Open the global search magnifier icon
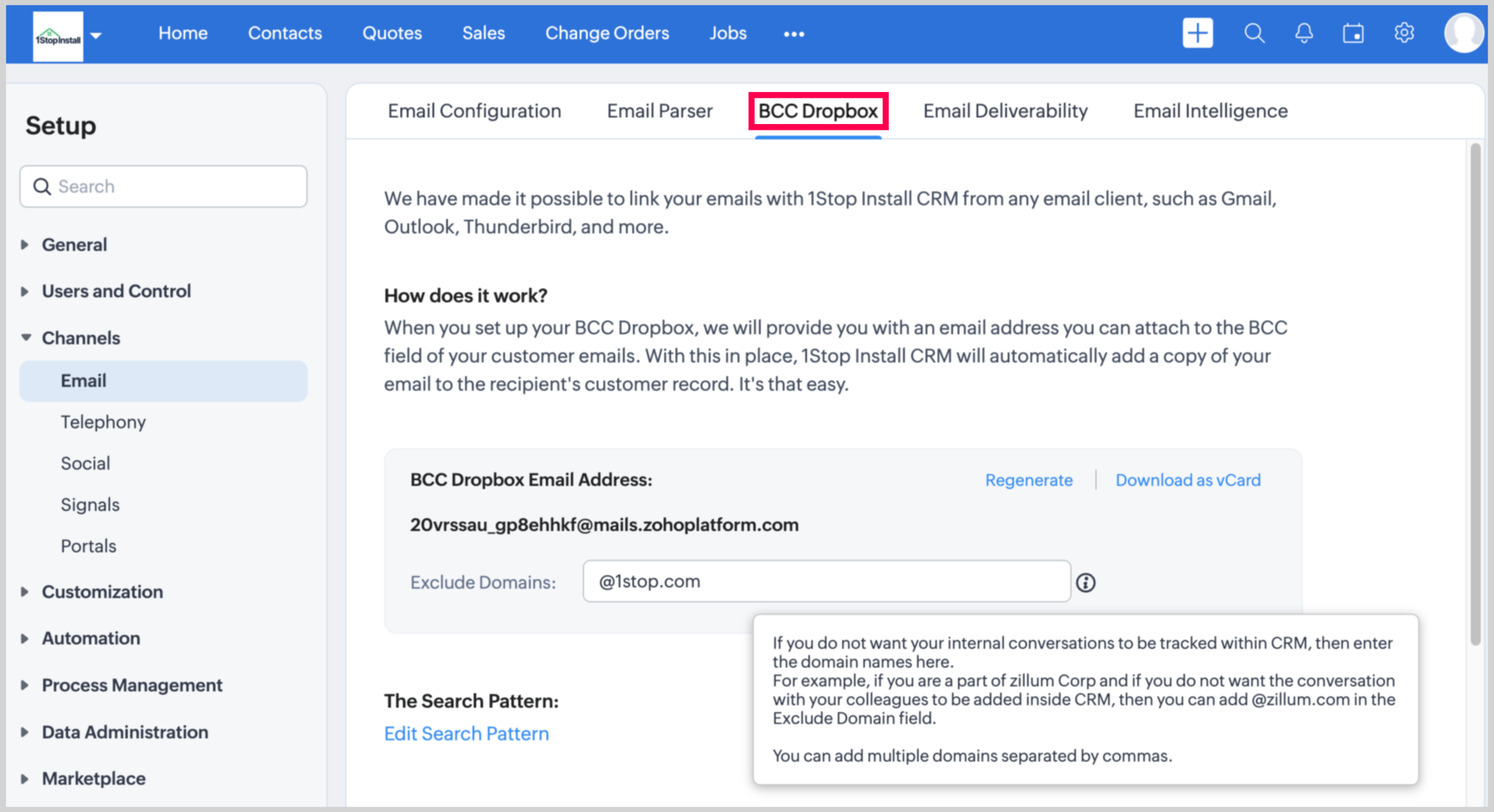The width and height of the screenshot is (1494, 812). point(1254,33)
